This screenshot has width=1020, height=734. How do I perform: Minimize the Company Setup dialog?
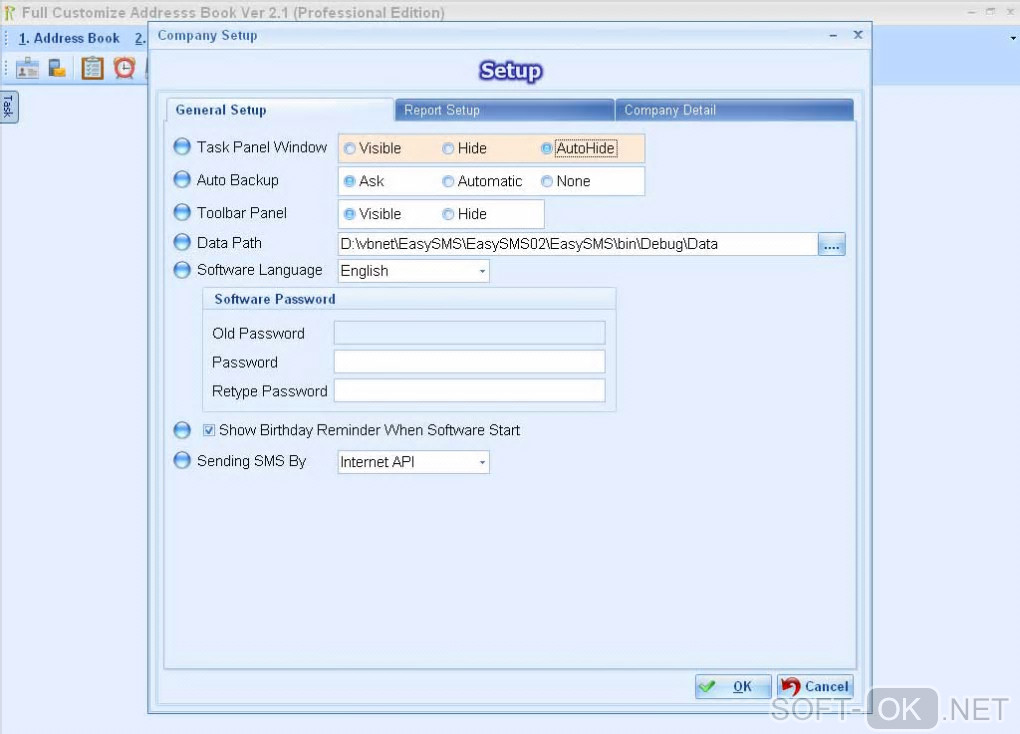click(x=833, y=35)
